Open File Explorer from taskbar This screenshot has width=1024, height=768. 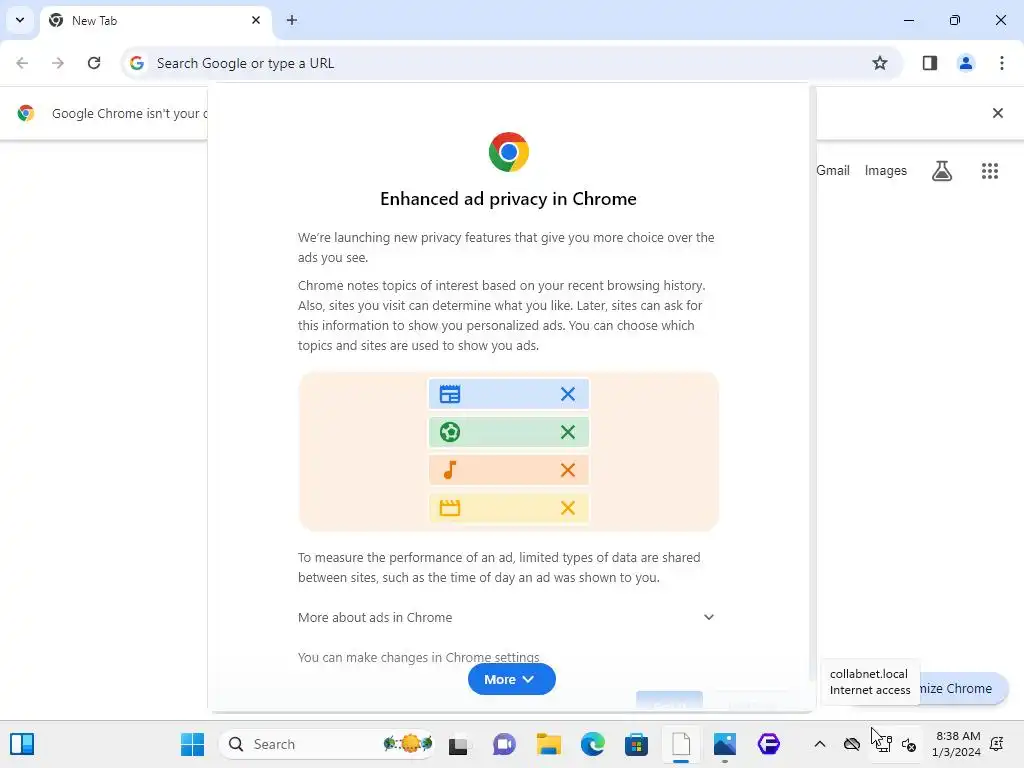pos(549,744)
